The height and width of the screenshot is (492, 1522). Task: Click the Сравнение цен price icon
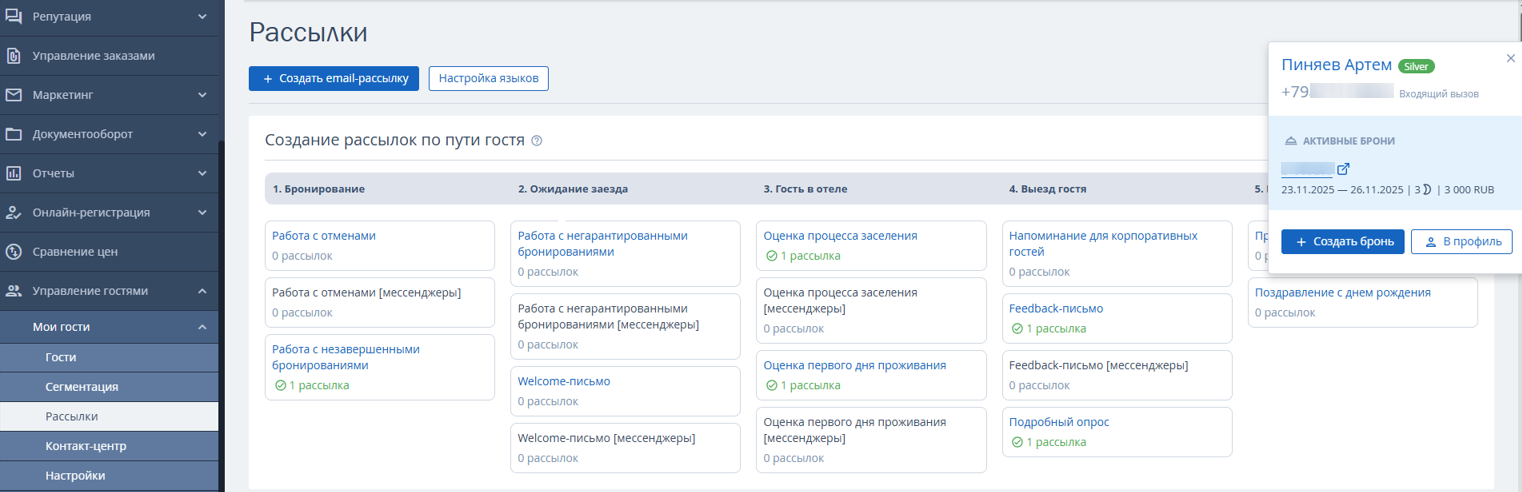pyautogui.click(x=14, y=251)
